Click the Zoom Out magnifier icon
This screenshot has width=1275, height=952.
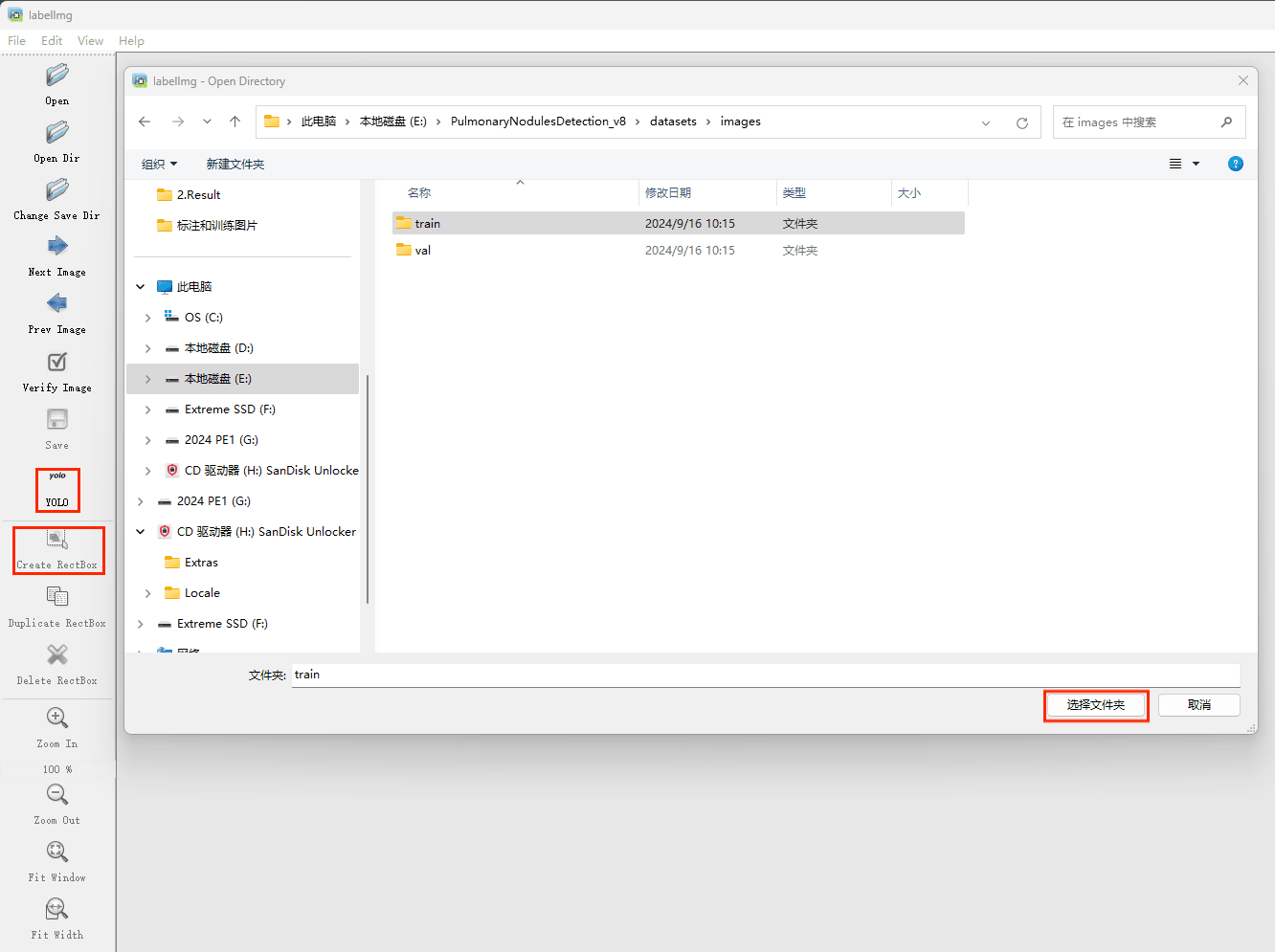[x=57, y=794]
